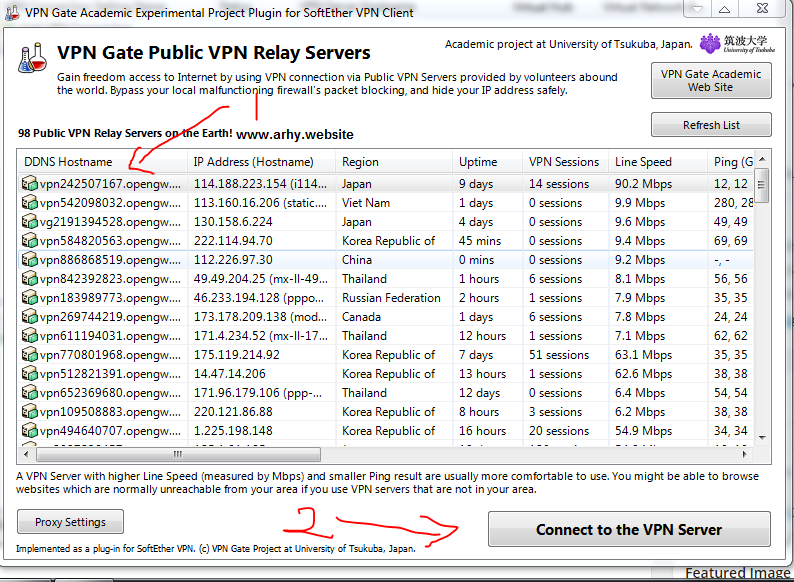Screen dimensions: 794x582
Task: Click the server icon for vpn183989773
Action: point(30,297)
